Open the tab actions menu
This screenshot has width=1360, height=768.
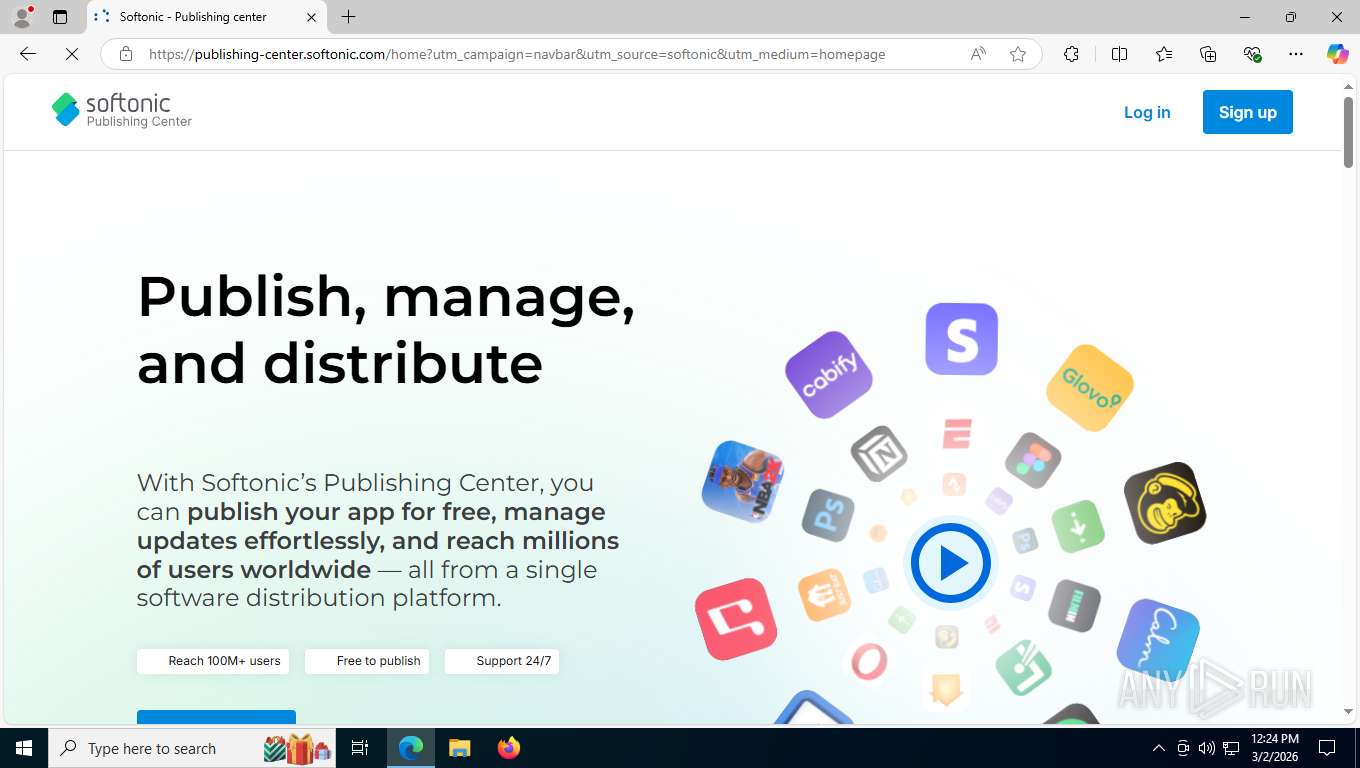click(x=60, y=17)
